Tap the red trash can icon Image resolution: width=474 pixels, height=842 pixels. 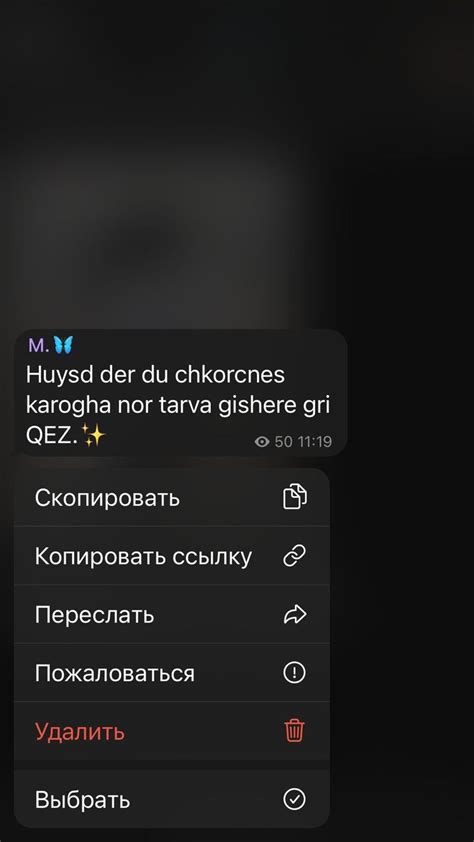point(294,731)
